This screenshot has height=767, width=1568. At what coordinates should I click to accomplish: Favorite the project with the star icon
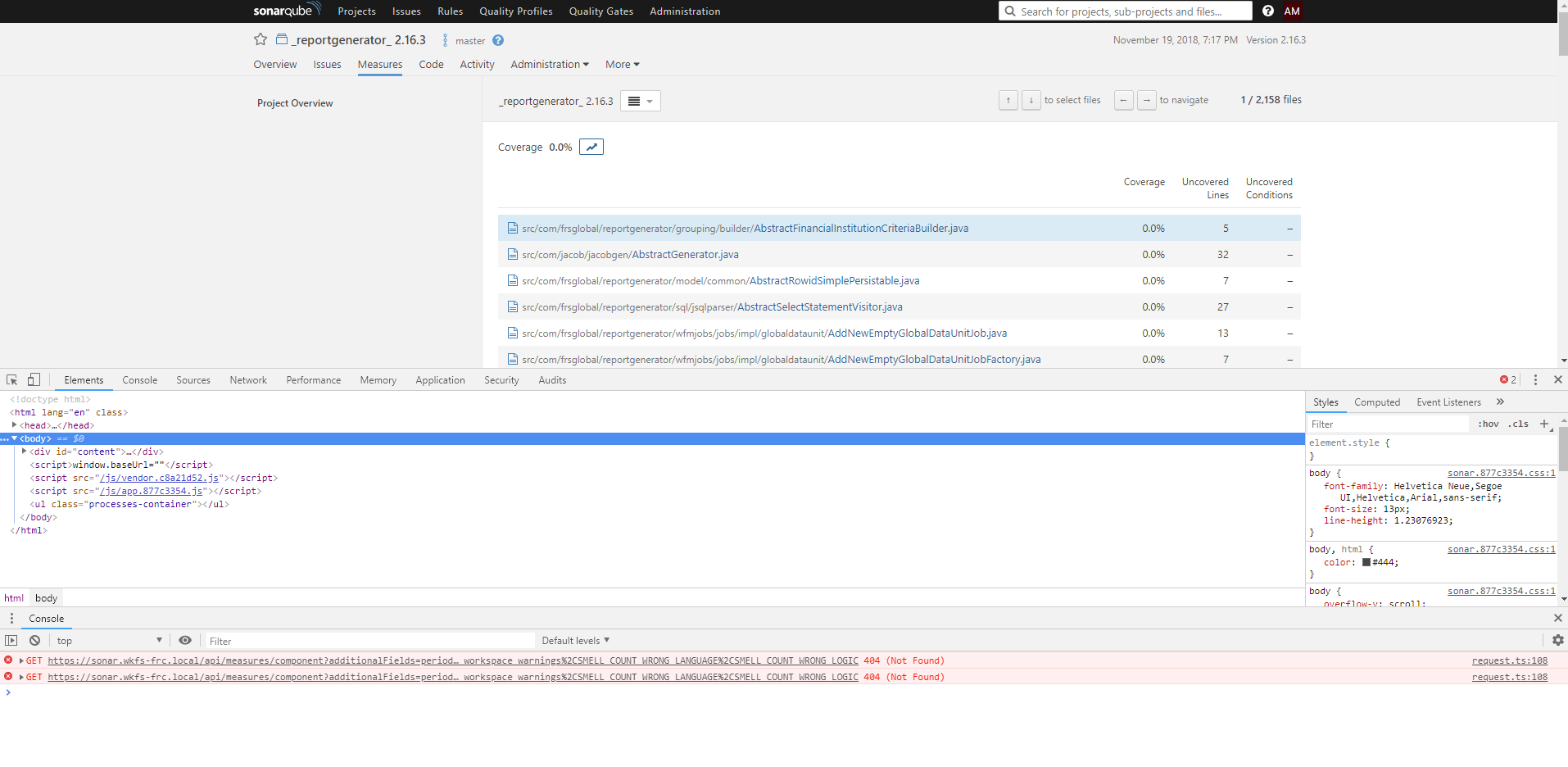coord(261,39)
